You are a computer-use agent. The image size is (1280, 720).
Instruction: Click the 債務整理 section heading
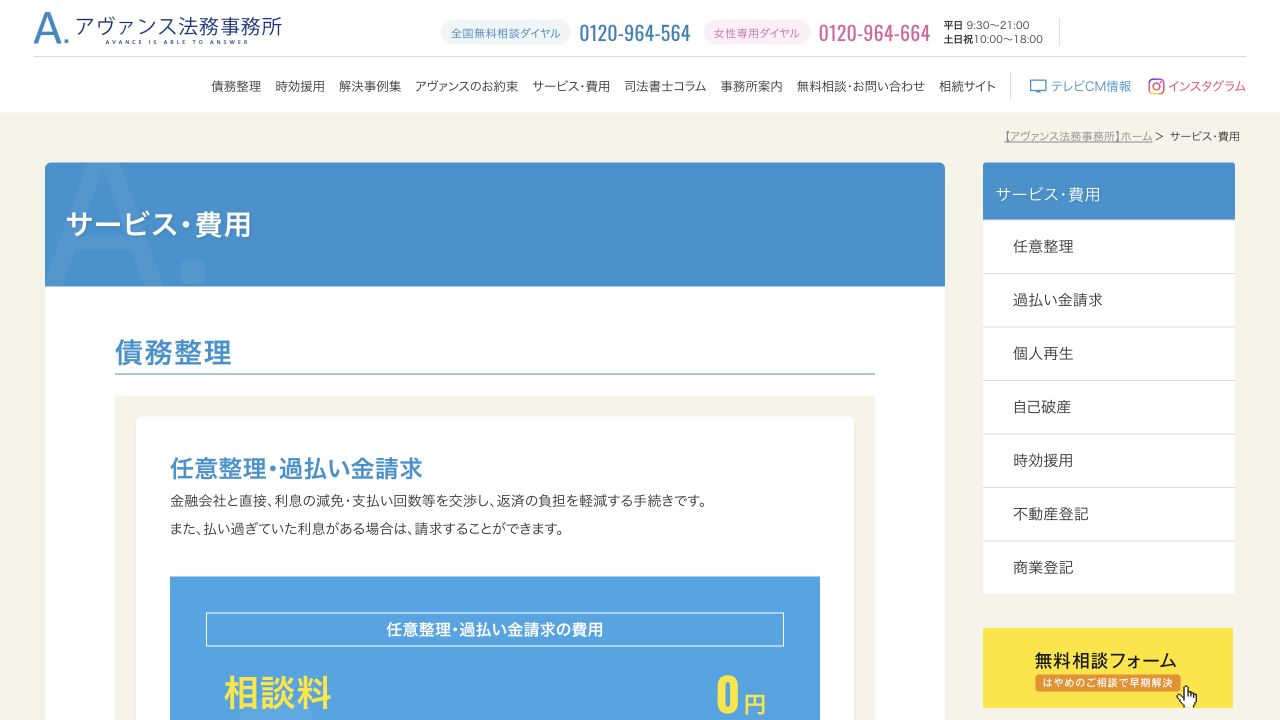173,353
